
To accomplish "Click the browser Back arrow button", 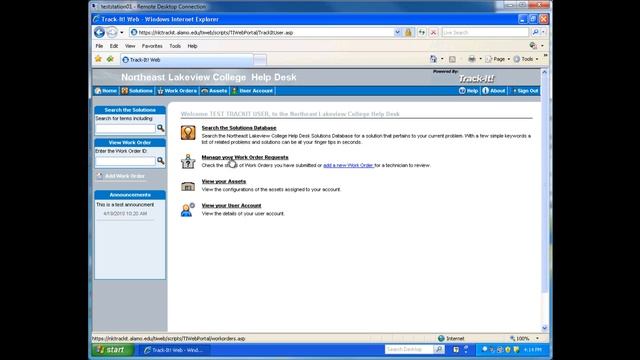I will tap(99, 32).
